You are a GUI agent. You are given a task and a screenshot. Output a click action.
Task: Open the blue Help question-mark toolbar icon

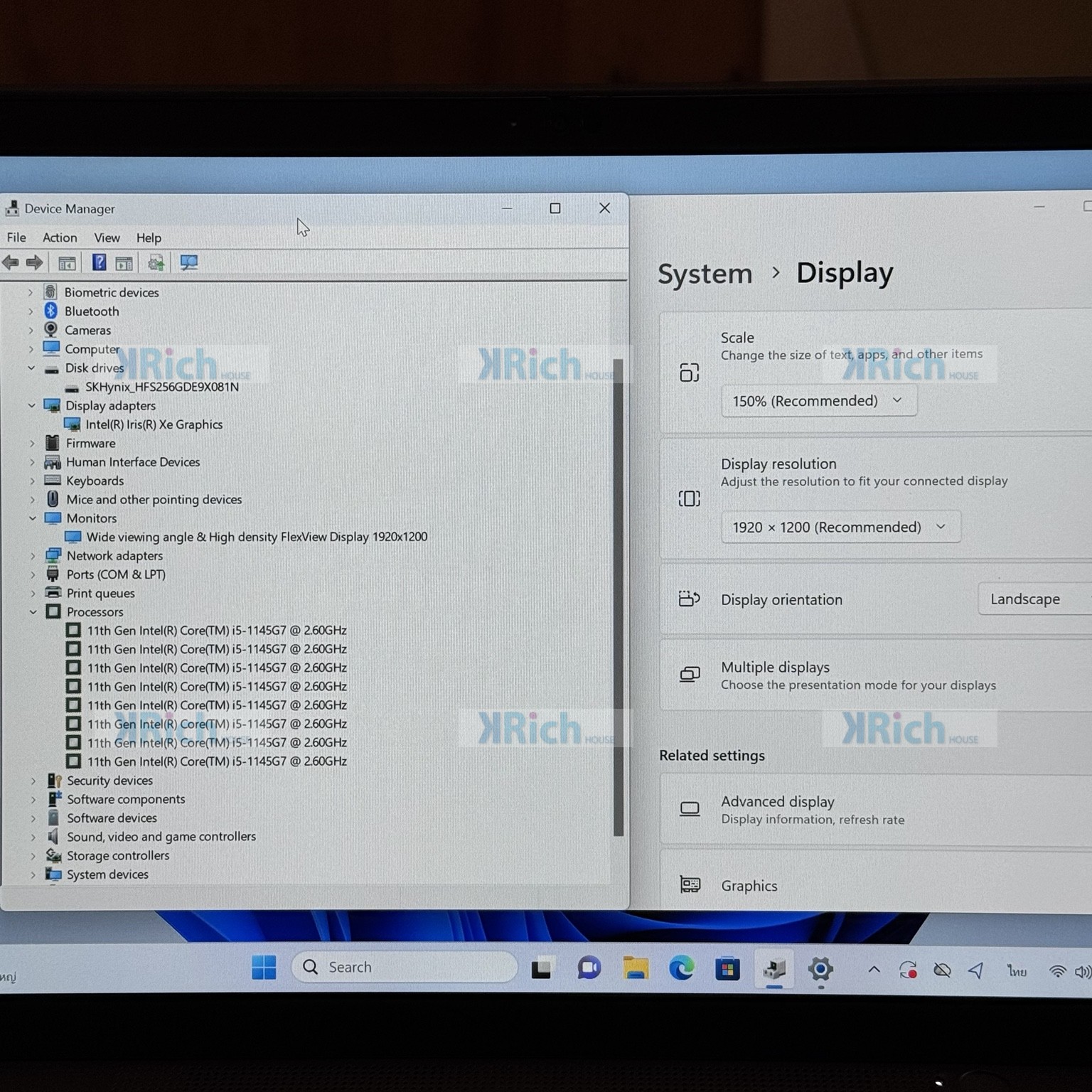(x=99, y=262)
